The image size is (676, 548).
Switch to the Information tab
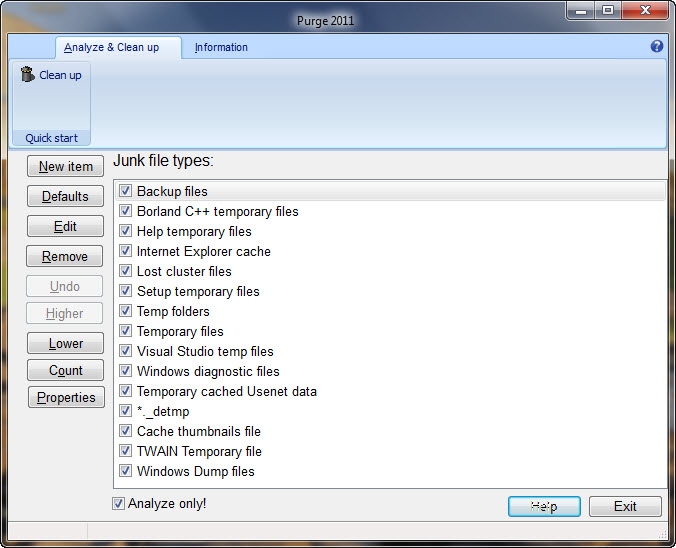coord(221,47)
